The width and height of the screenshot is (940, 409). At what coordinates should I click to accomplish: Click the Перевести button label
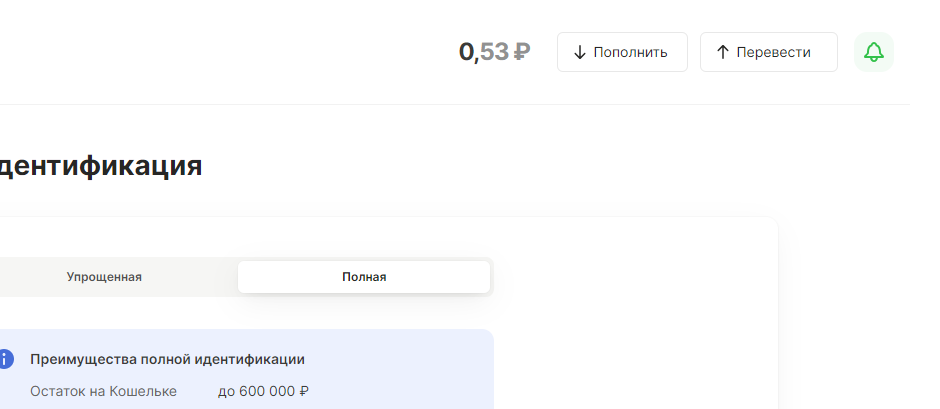pos(773,52)
